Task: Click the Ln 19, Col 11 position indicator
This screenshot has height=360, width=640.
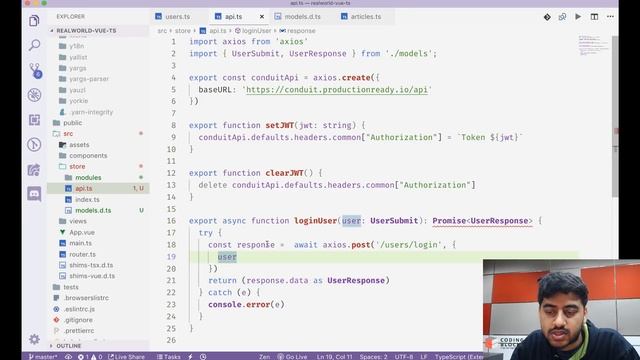Action: pos(335,357)
